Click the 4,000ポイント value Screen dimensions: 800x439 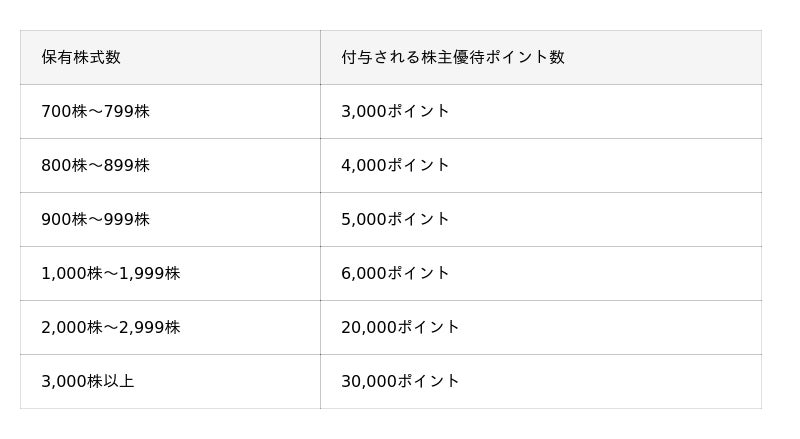[x=395, y=165]
